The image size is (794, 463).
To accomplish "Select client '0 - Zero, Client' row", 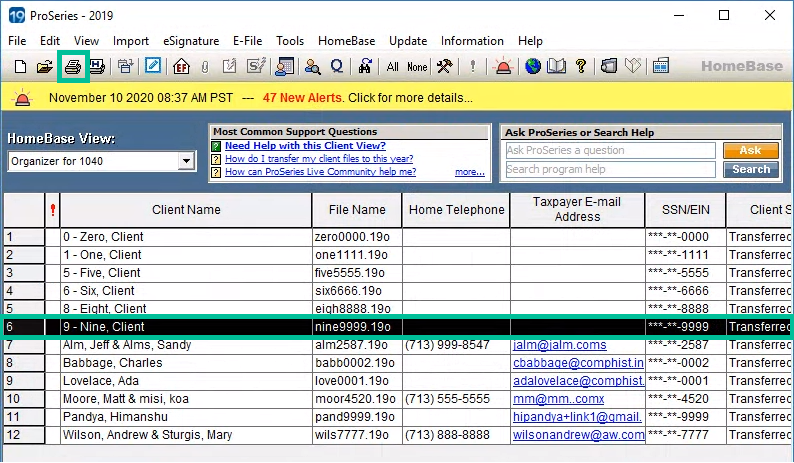I will tap(396, 237).
